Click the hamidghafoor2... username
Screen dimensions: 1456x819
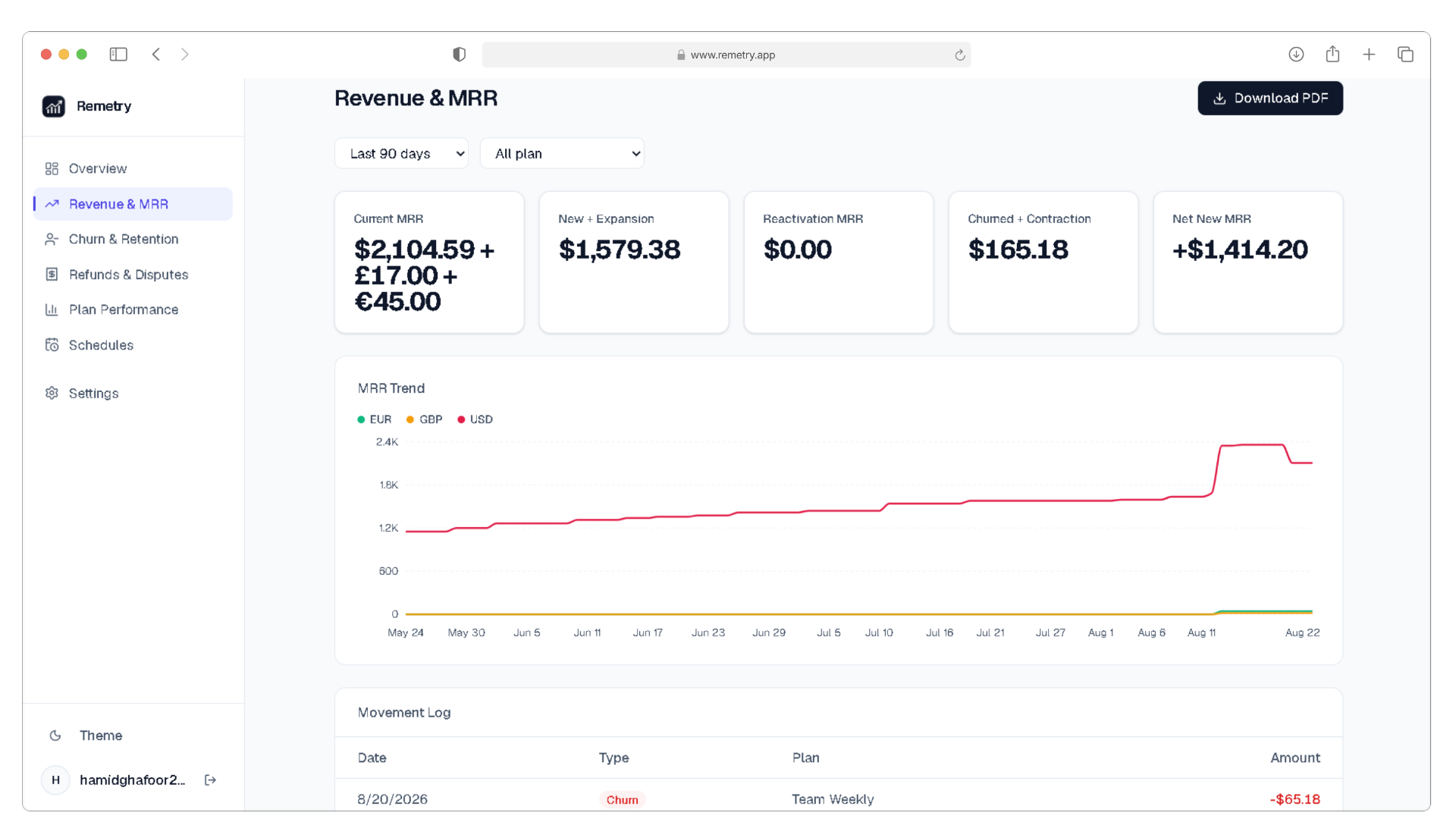tap(133, 780)
